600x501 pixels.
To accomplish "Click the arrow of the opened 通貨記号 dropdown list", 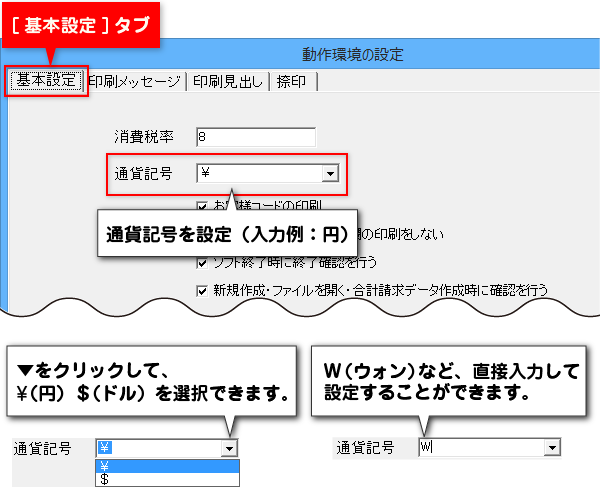I will pos(229,448).
